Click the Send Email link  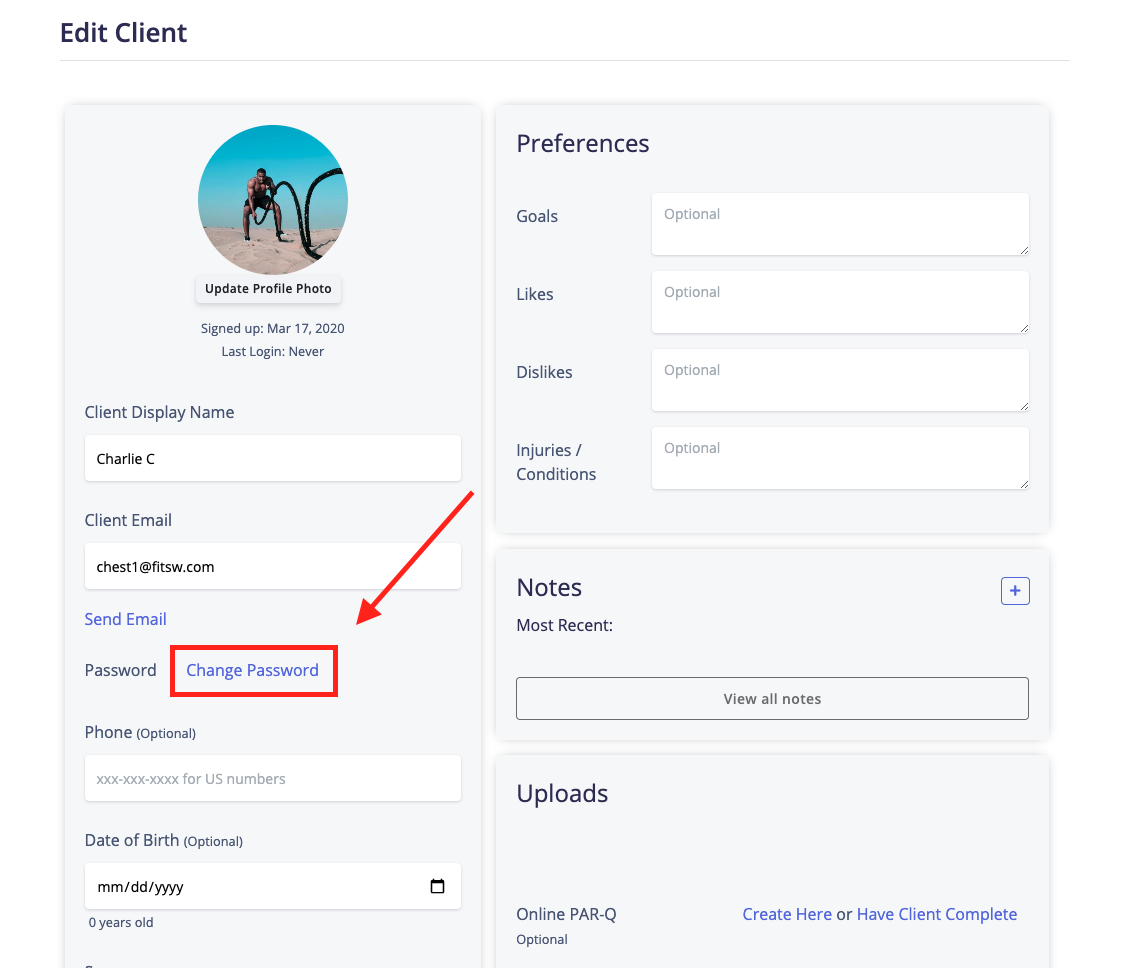coord(125,619)
